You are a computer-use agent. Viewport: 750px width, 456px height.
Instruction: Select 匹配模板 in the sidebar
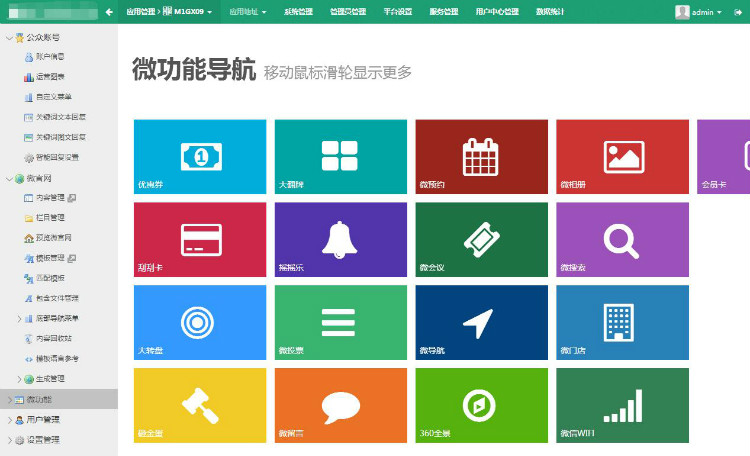click(x=50, y=278)
